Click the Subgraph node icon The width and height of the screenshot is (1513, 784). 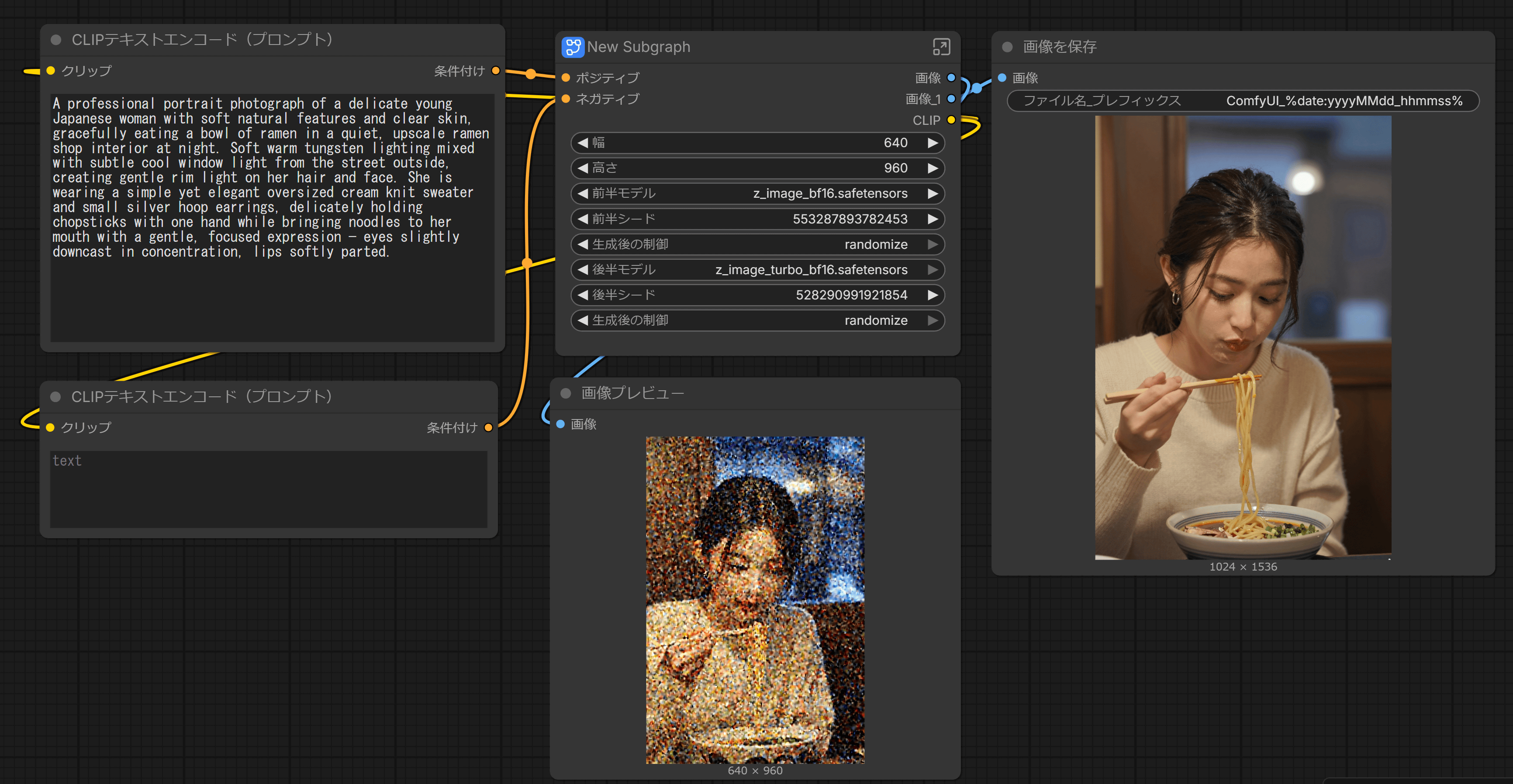click(572, 47)
